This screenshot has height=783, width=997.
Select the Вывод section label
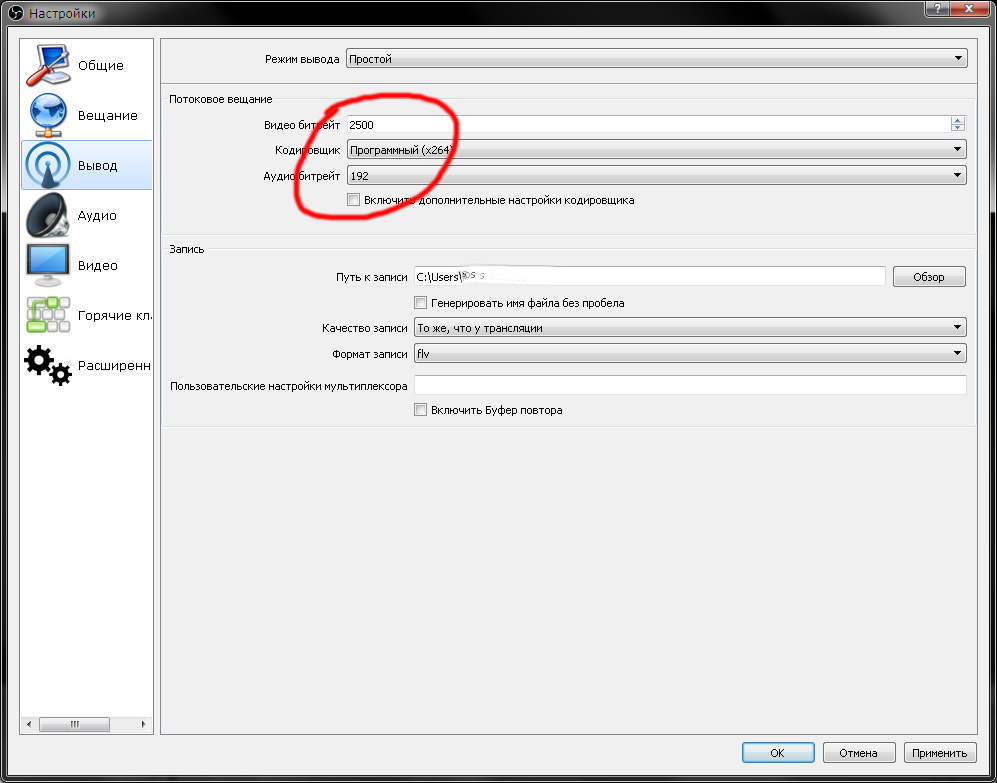(x=97, y=165)
